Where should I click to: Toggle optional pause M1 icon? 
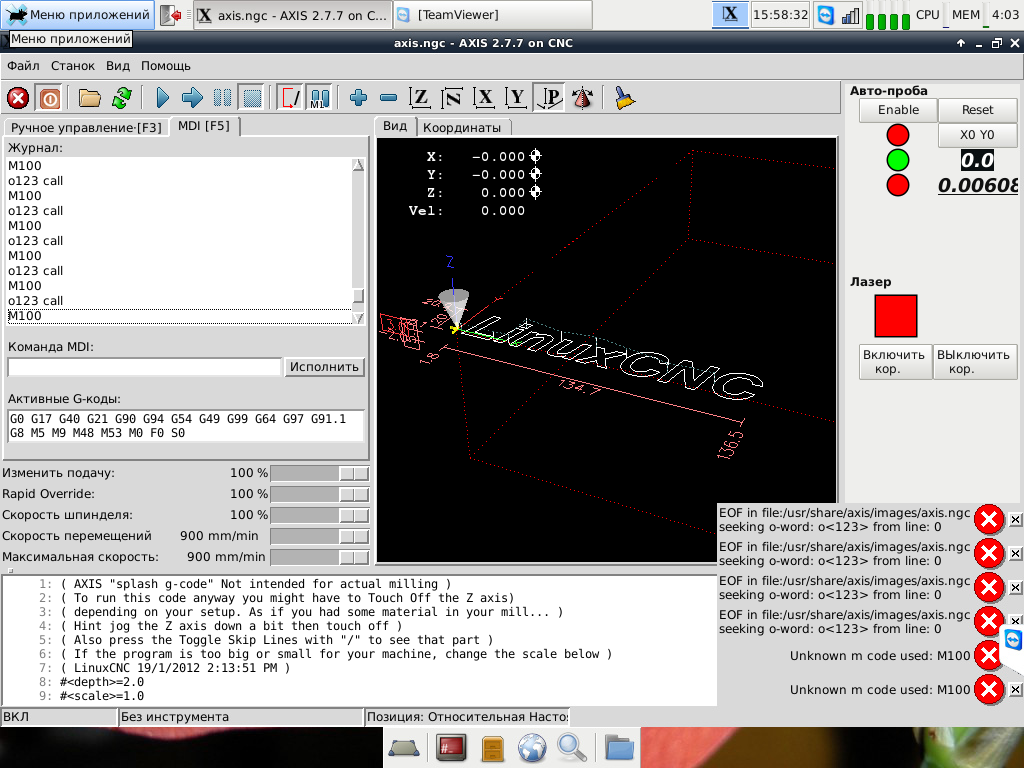(x=319, y=99)
